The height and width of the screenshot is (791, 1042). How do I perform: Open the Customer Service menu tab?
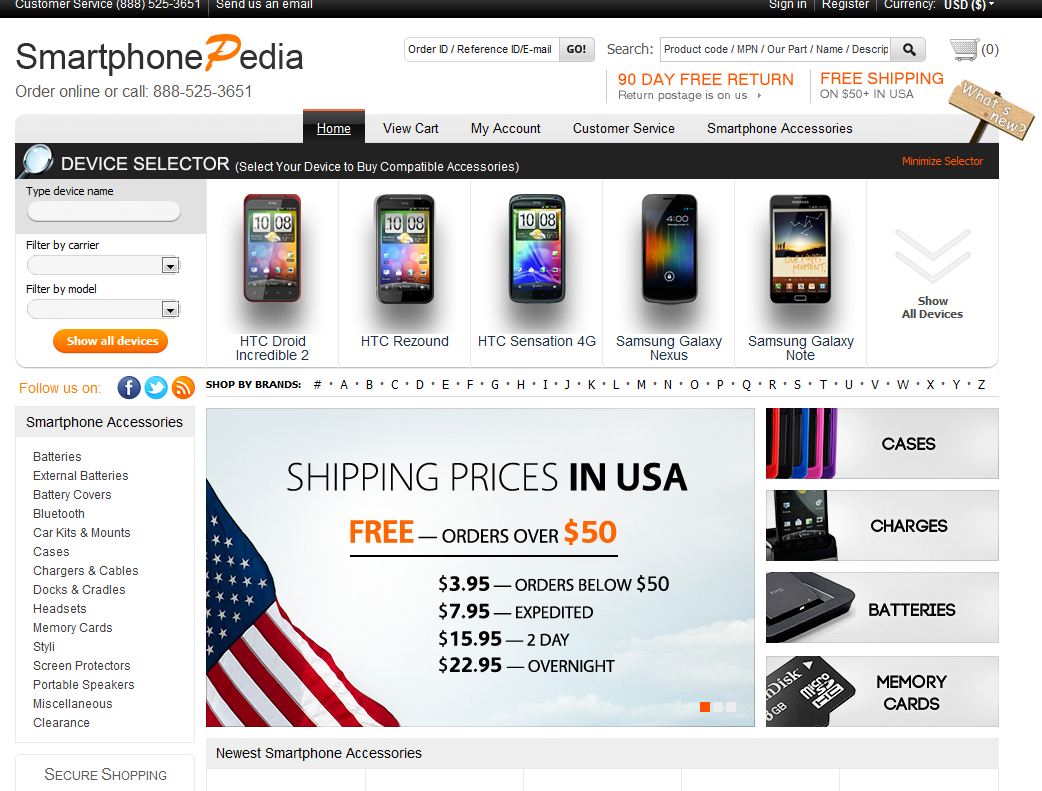click(x=623, y=128)
